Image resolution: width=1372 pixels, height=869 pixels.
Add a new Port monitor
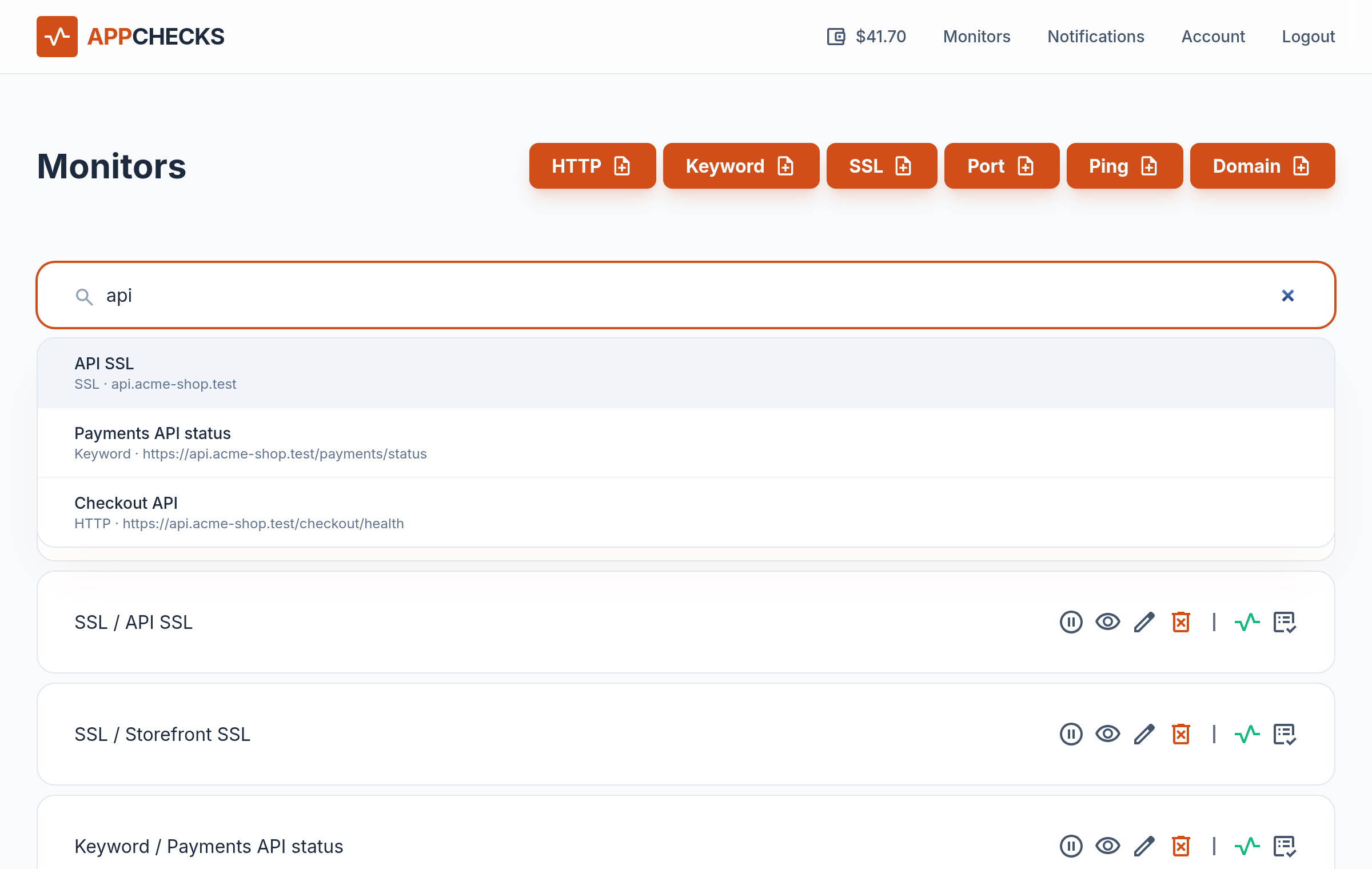coord(1002,166)
